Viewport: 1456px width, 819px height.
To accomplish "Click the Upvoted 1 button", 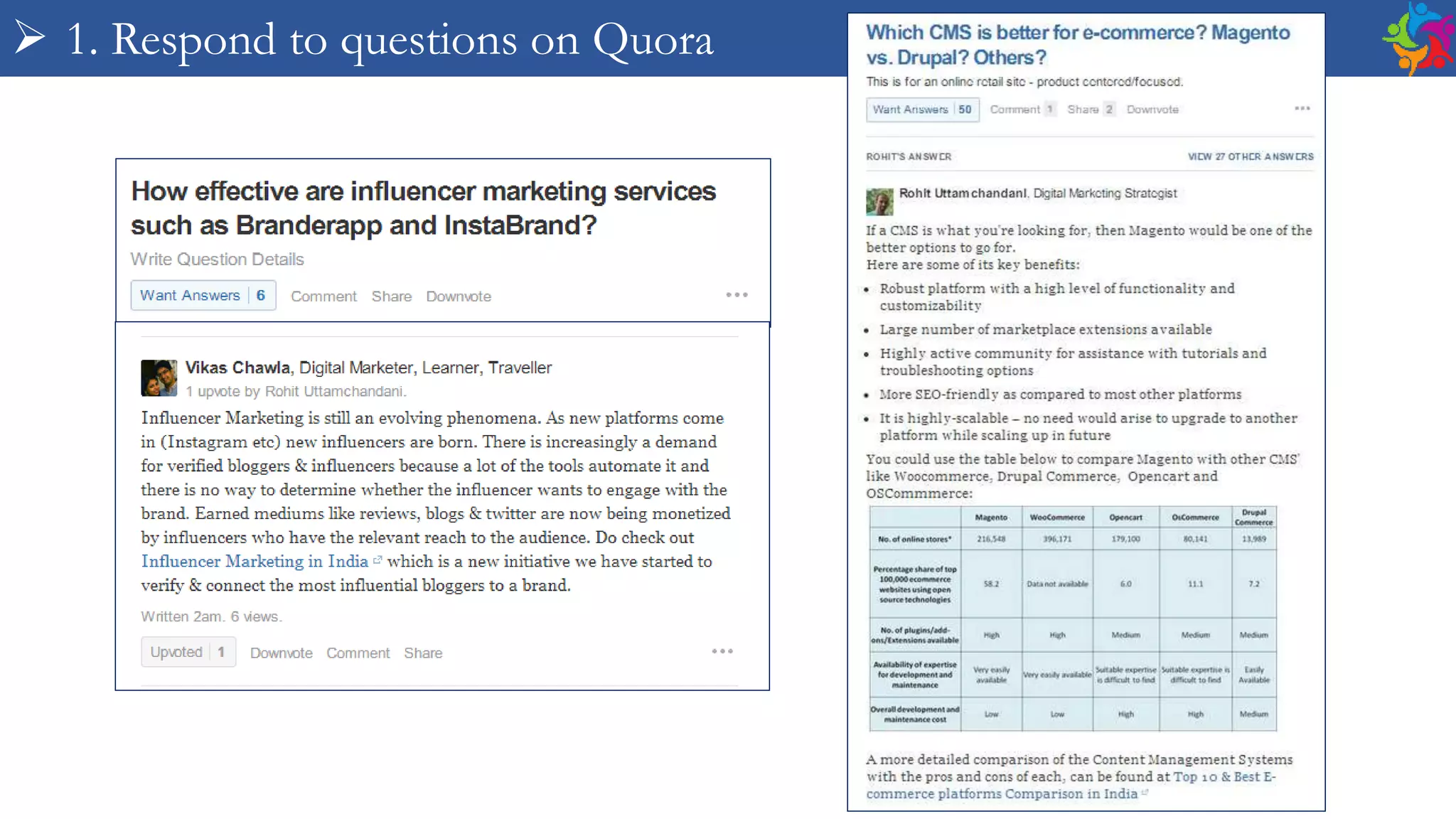I will (x=188, y=652).
